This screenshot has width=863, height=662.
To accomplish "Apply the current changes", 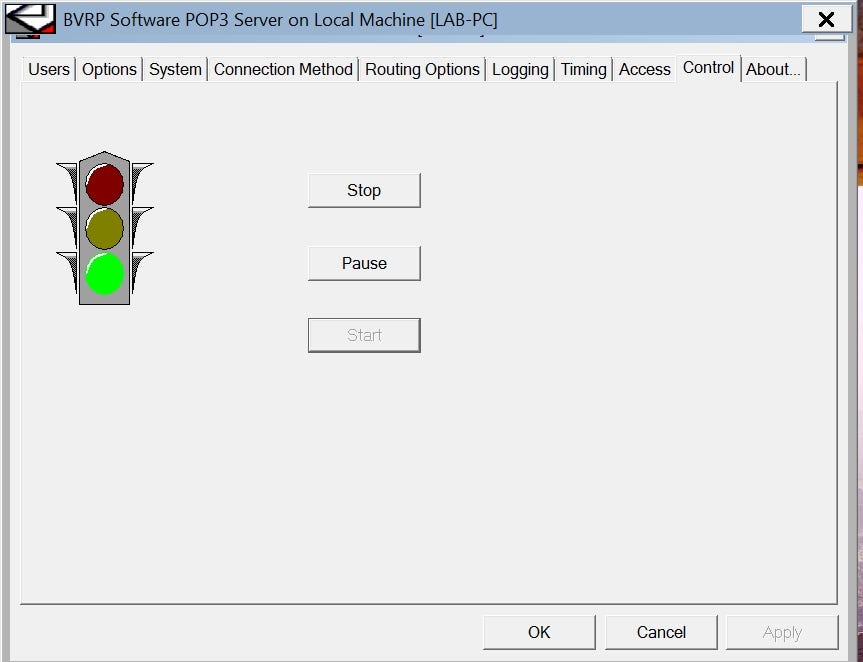I will [782, 632].
